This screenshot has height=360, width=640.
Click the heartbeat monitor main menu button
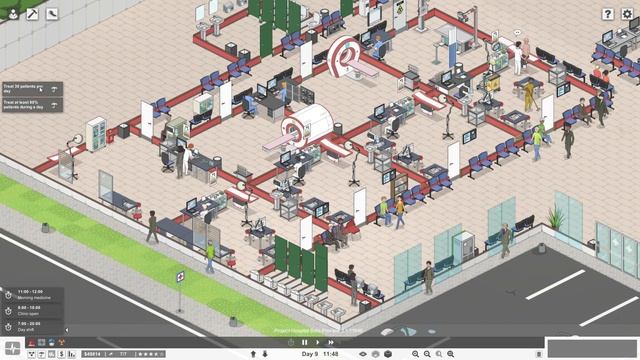point(13,348)
